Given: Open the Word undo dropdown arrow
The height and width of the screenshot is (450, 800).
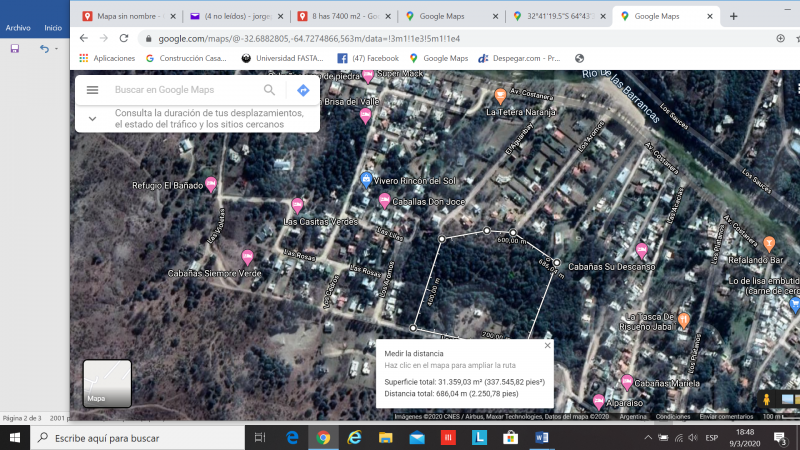Looking at the screenshot, I should (57, 49).
